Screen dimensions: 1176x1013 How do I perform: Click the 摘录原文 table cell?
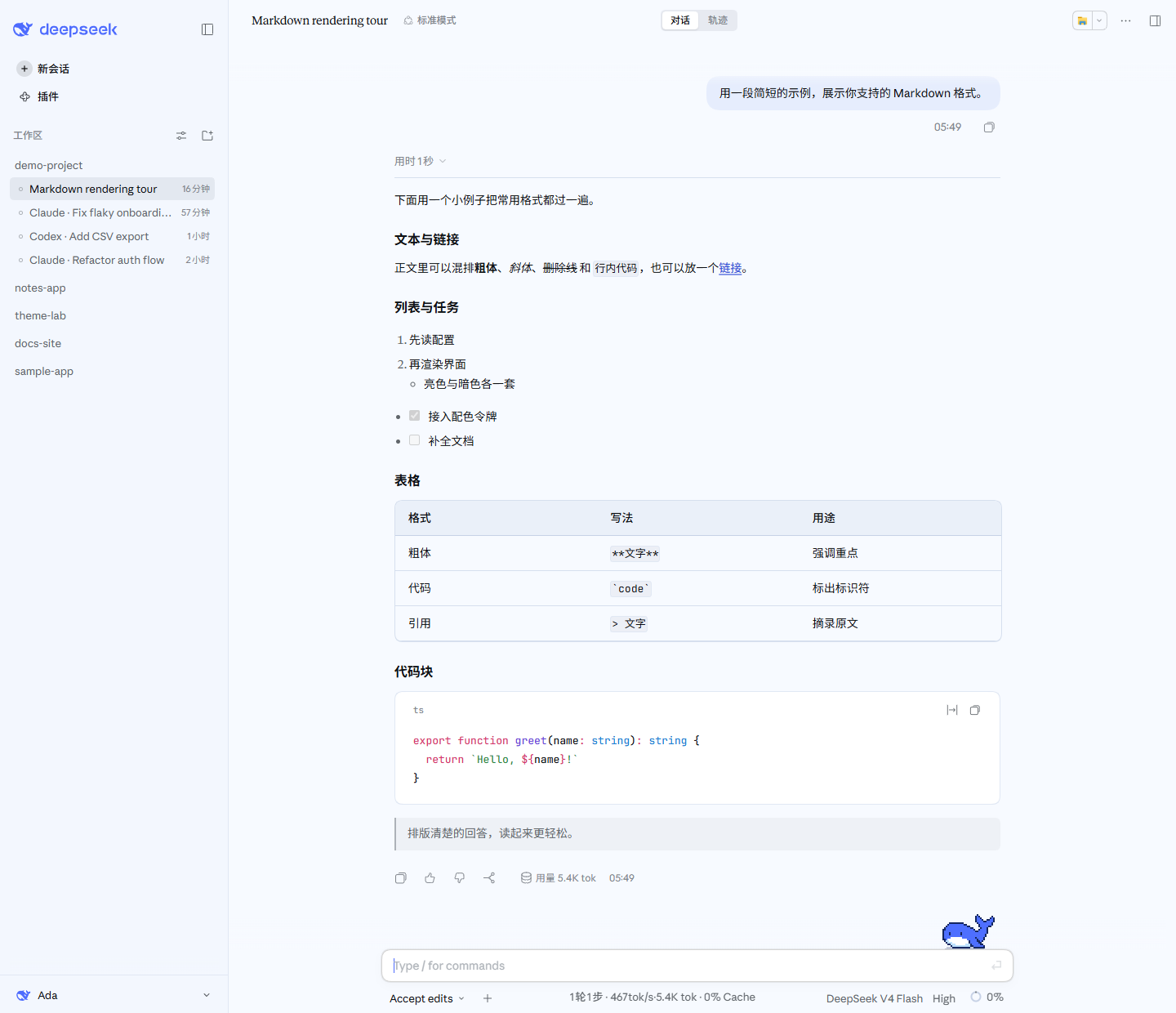pyautogui.click(x=835, y=623)
